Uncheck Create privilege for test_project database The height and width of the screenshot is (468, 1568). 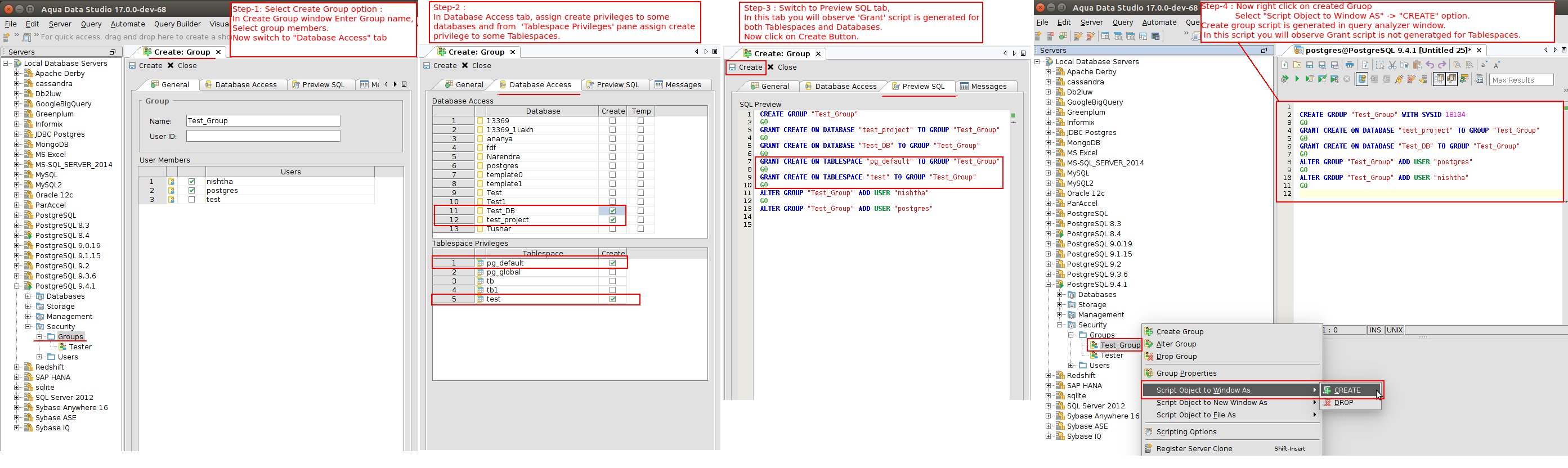[x=612, y=220]
